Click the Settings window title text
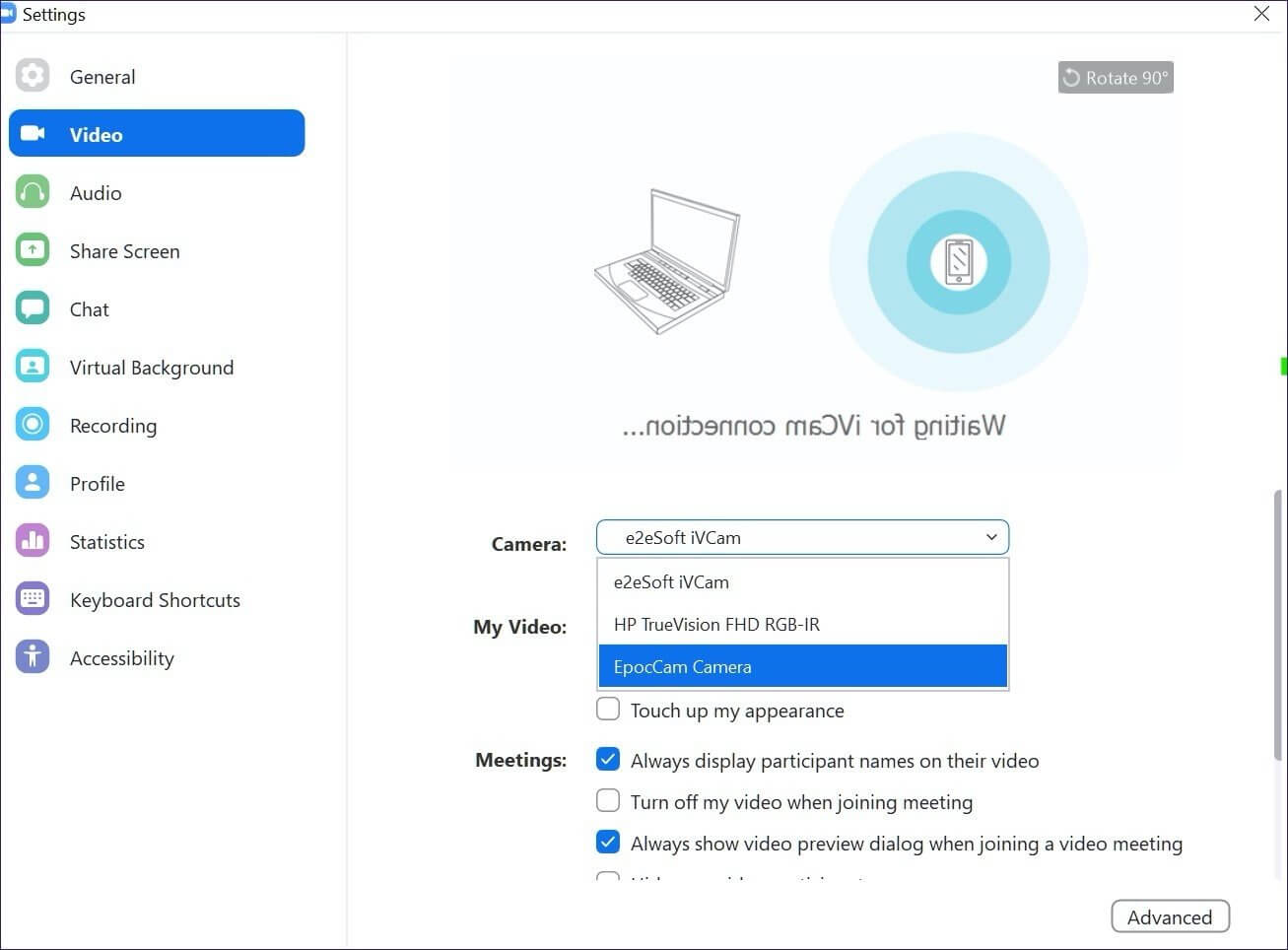This screenshot has width=1288, height=950. point(54,15)
